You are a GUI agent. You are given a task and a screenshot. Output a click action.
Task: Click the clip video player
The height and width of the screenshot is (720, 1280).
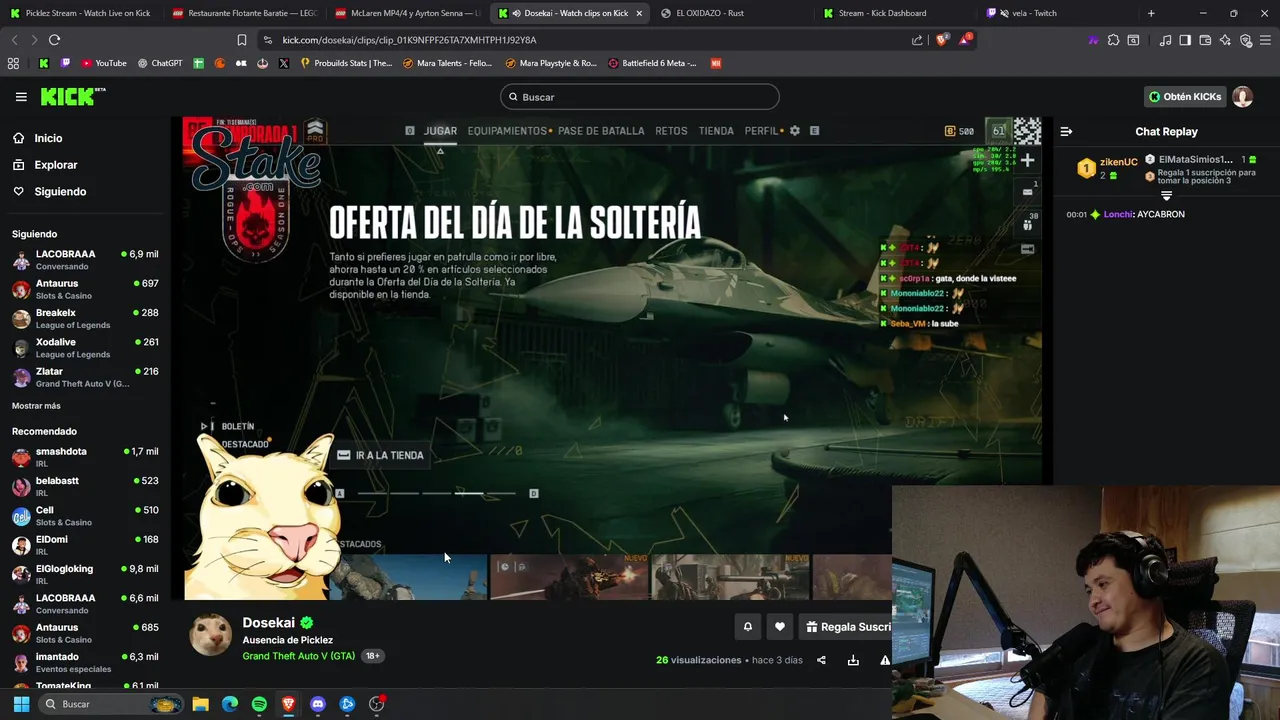tap(610, 358)
